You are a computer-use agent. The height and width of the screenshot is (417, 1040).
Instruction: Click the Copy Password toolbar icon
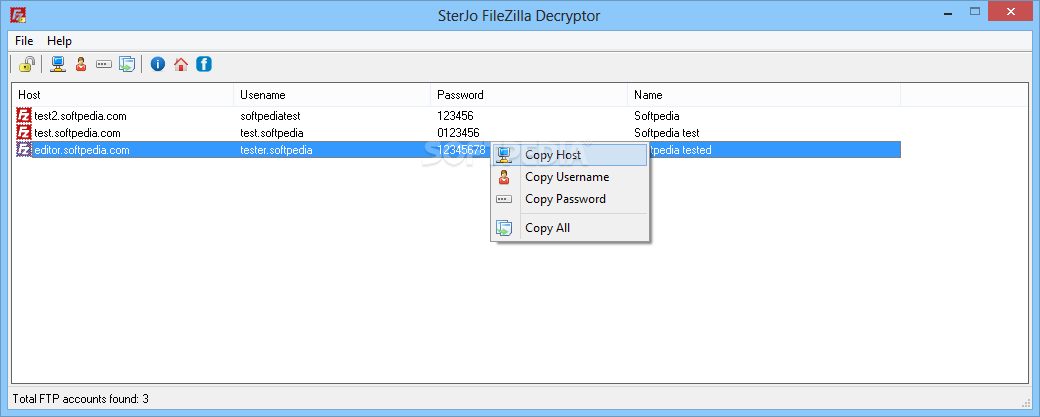pyautogui.click(x=103, y=64)
